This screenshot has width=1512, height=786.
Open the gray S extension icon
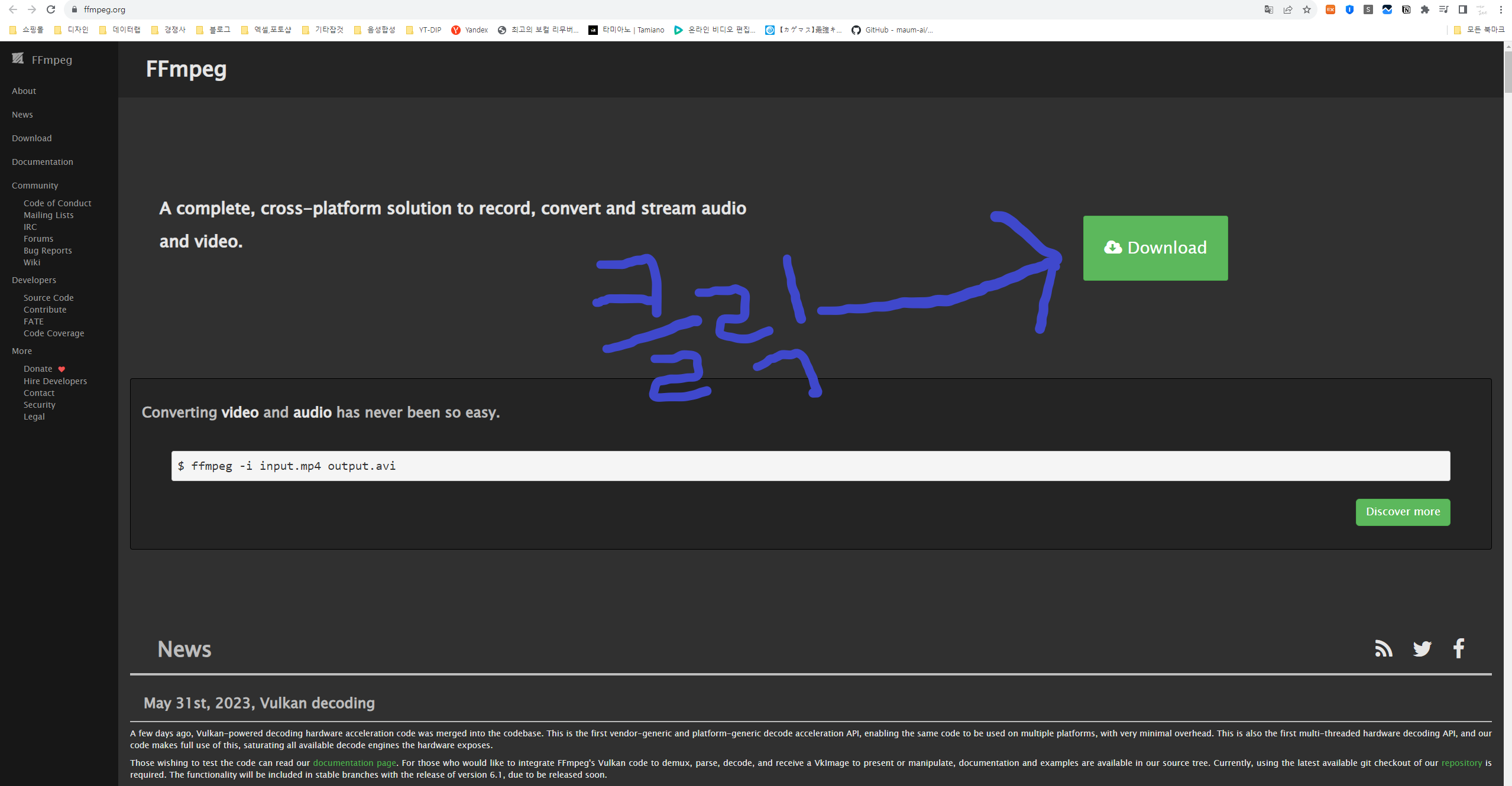1368,9
